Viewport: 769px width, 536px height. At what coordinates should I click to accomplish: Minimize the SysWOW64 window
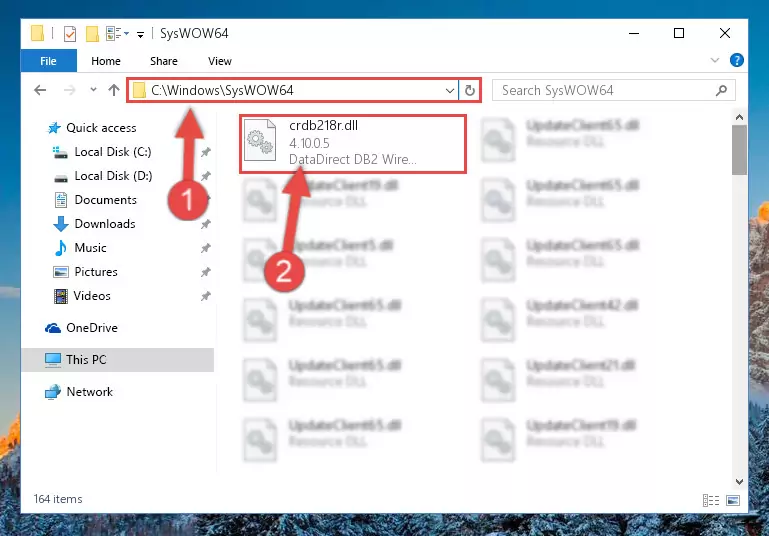click(634, 33)
